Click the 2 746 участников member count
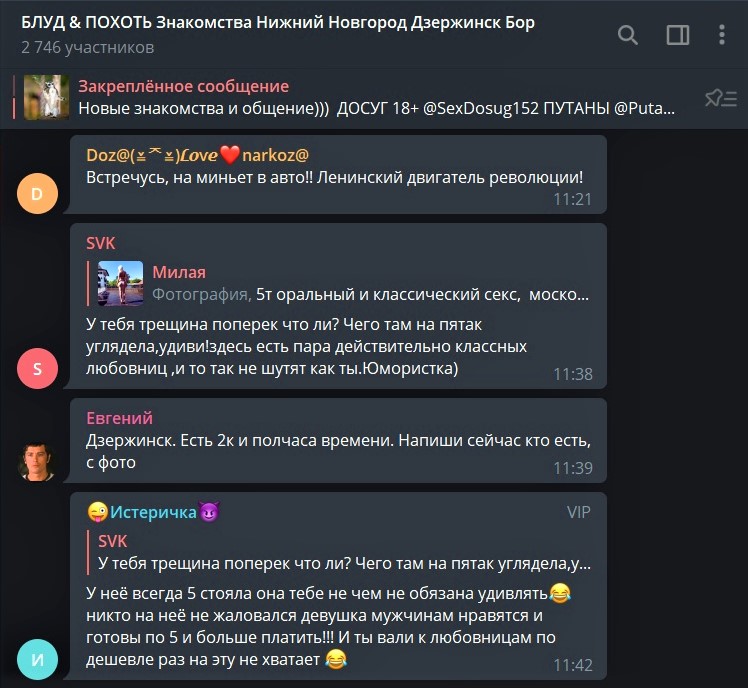 pos(87,47)
